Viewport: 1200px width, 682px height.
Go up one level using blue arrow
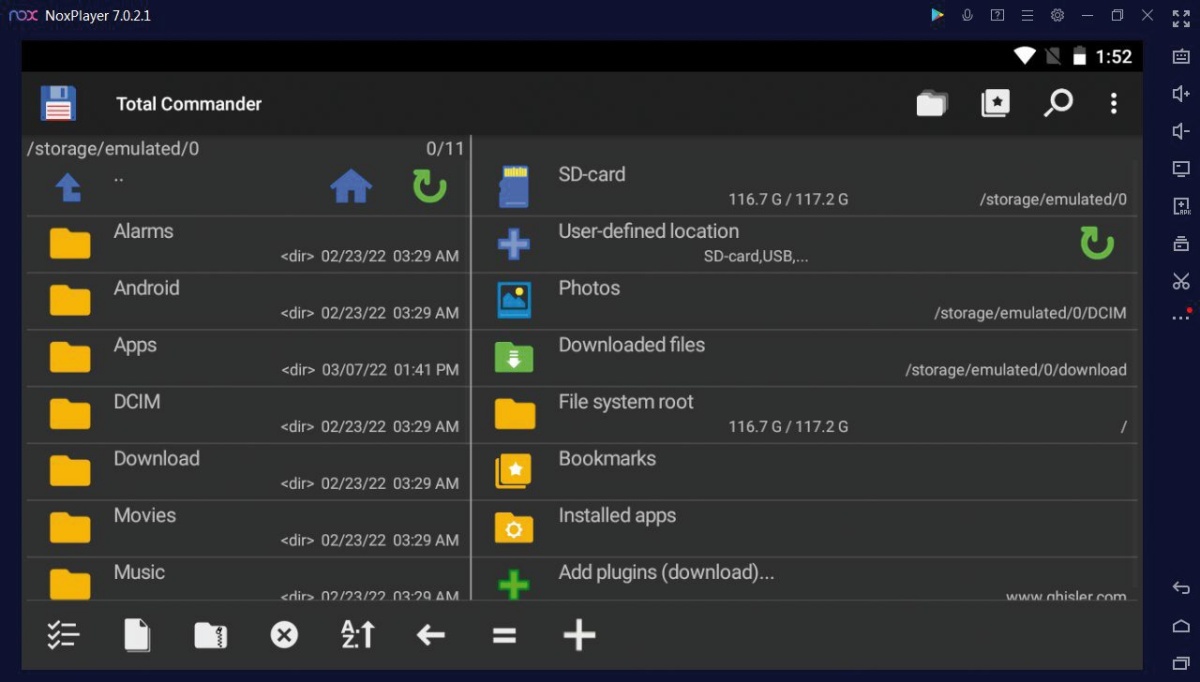[68, 187]
